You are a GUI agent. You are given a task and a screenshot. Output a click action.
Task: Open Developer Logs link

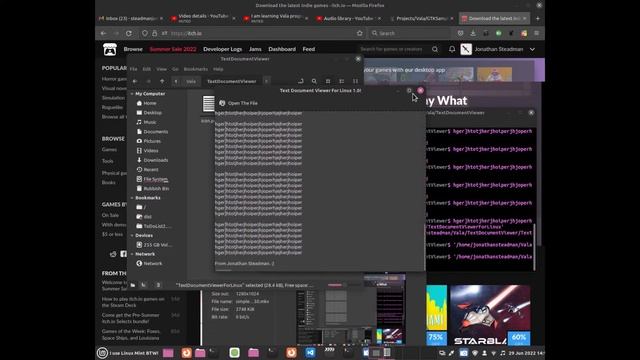click(222, 49)
